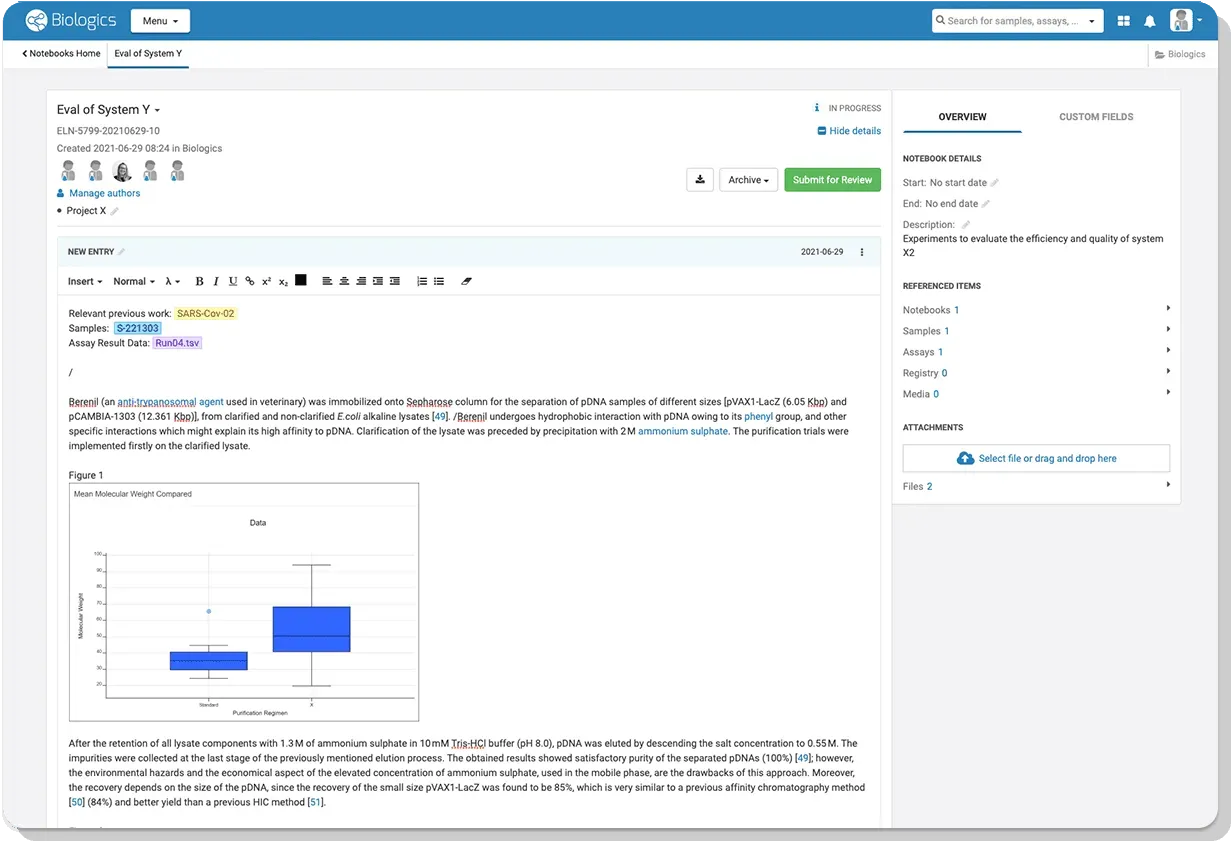
Task: Expand the Files attachments list
Action: (1036, 487)
